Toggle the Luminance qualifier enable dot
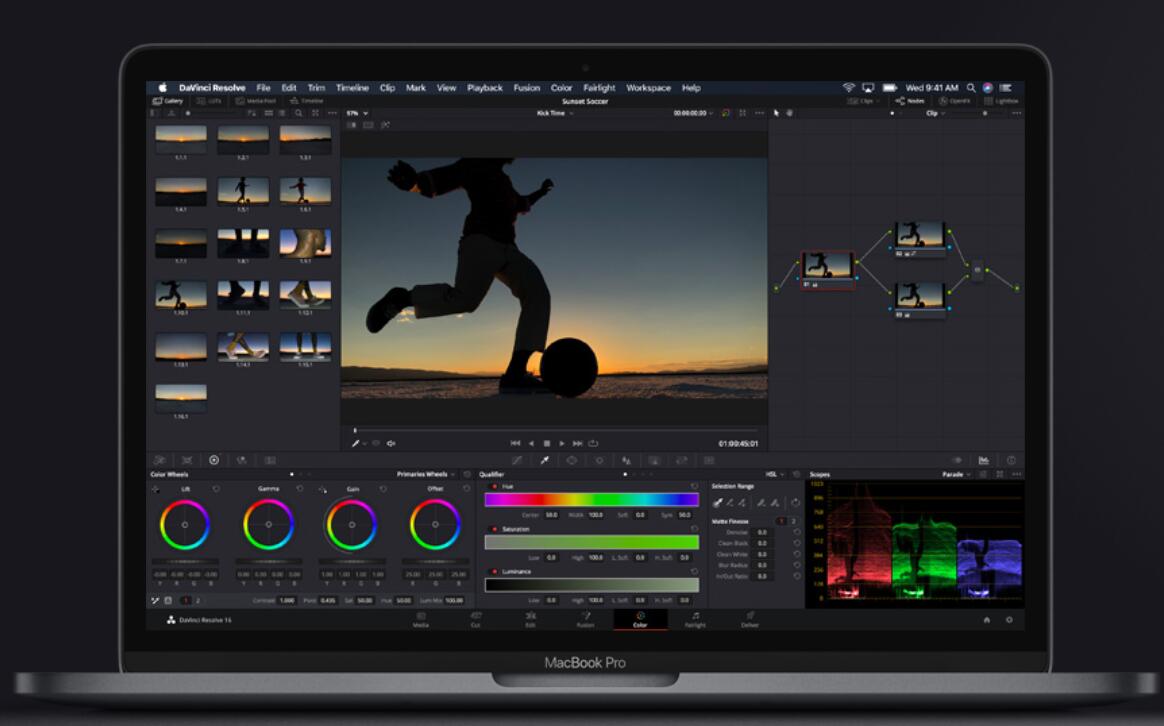 494,572
